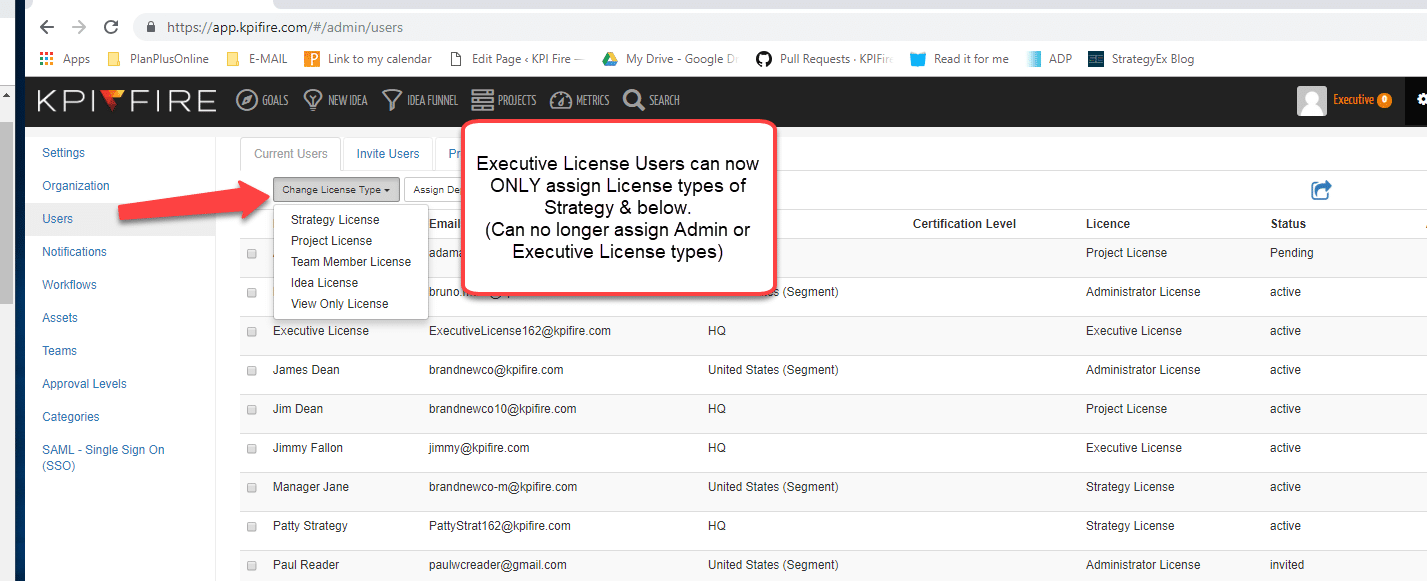Tick the checkbox for the Pending Project License row
This screenshot has height=581, width=1427.
click(252, 254)
